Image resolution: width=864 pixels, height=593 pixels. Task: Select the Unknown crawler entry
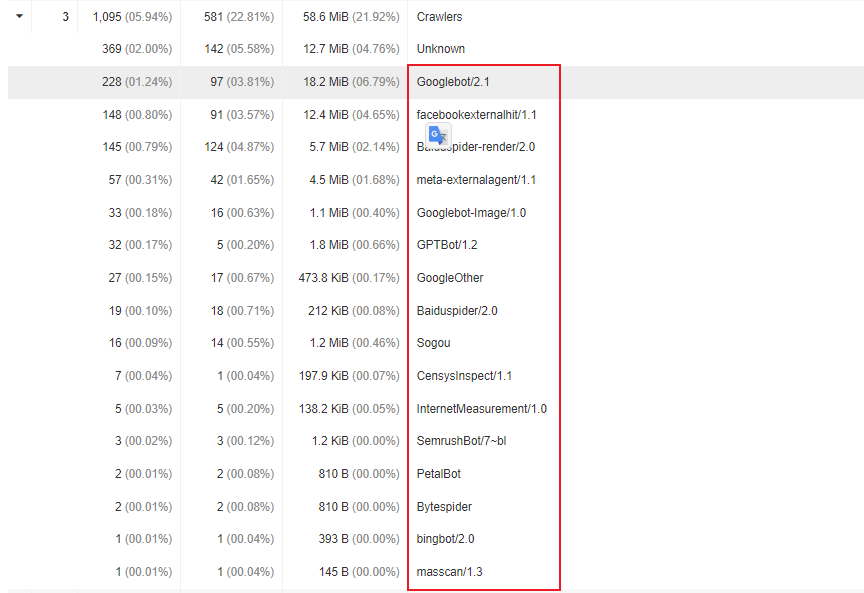point(440,49)
